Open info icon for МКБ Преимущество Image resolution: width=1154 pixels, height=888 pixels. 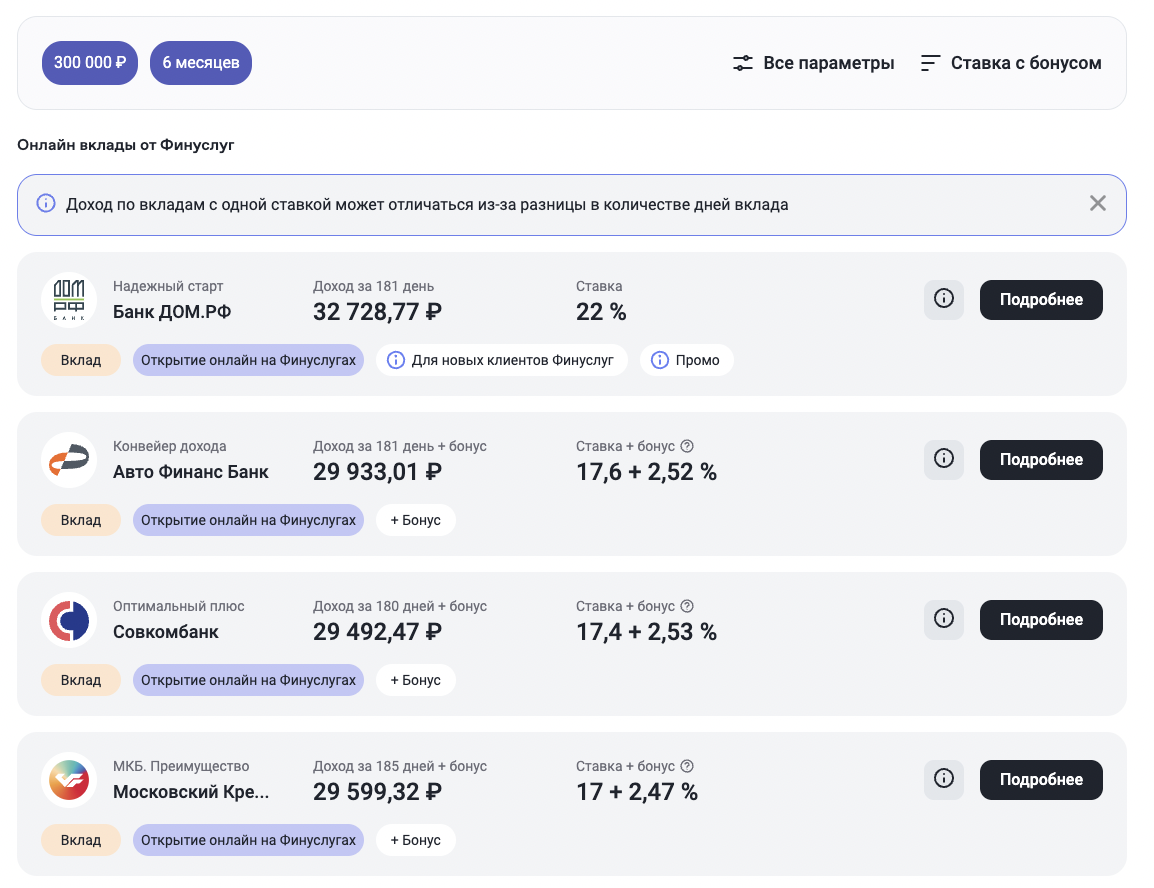point(943,779)
